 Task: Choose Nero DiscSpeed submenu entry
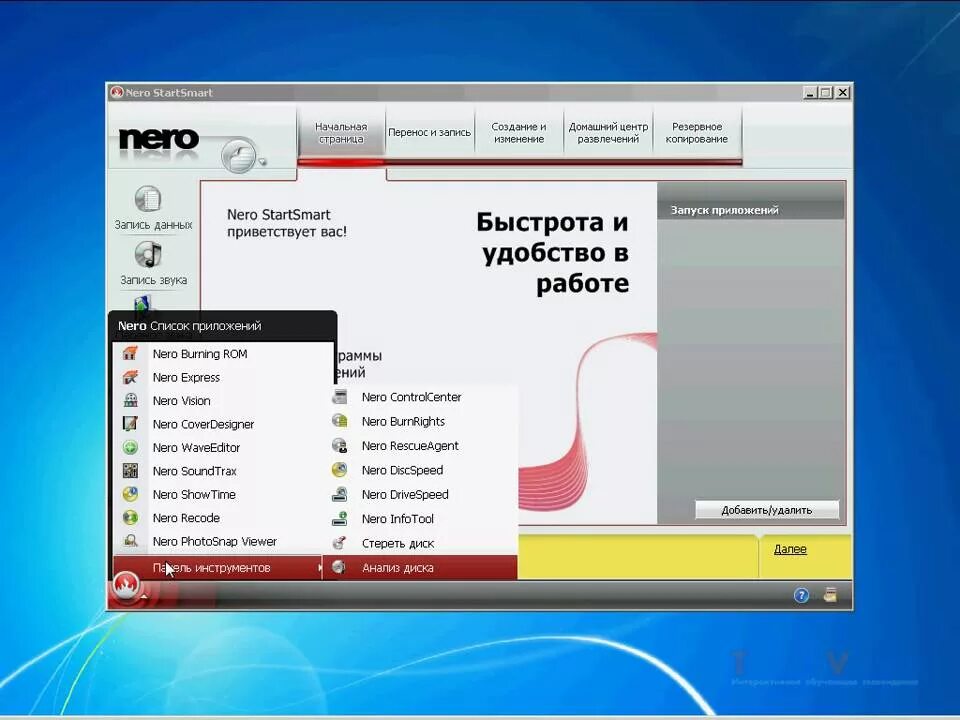(x=420, y=470)
